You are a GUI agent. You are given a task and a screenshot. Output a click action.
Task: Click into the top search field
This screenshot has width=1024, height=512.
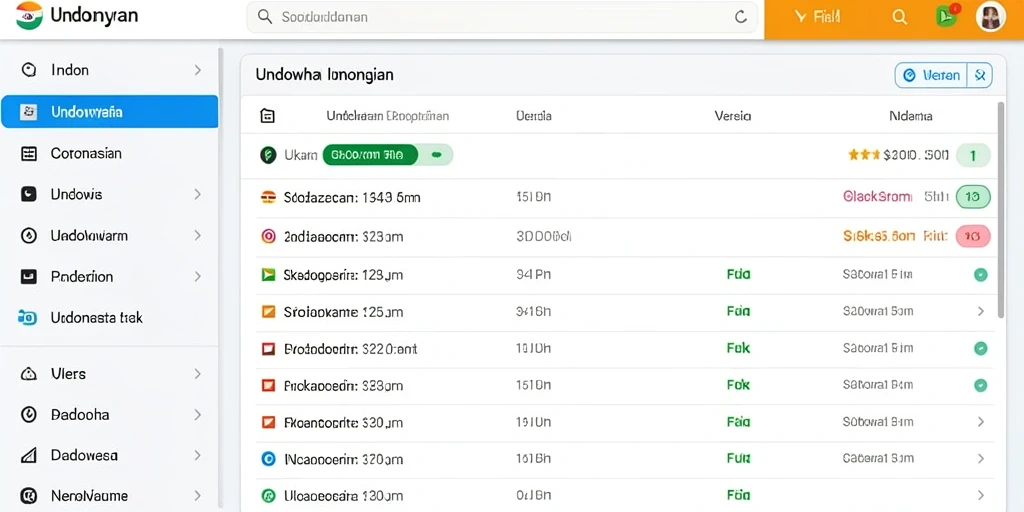tap(502, 17)
